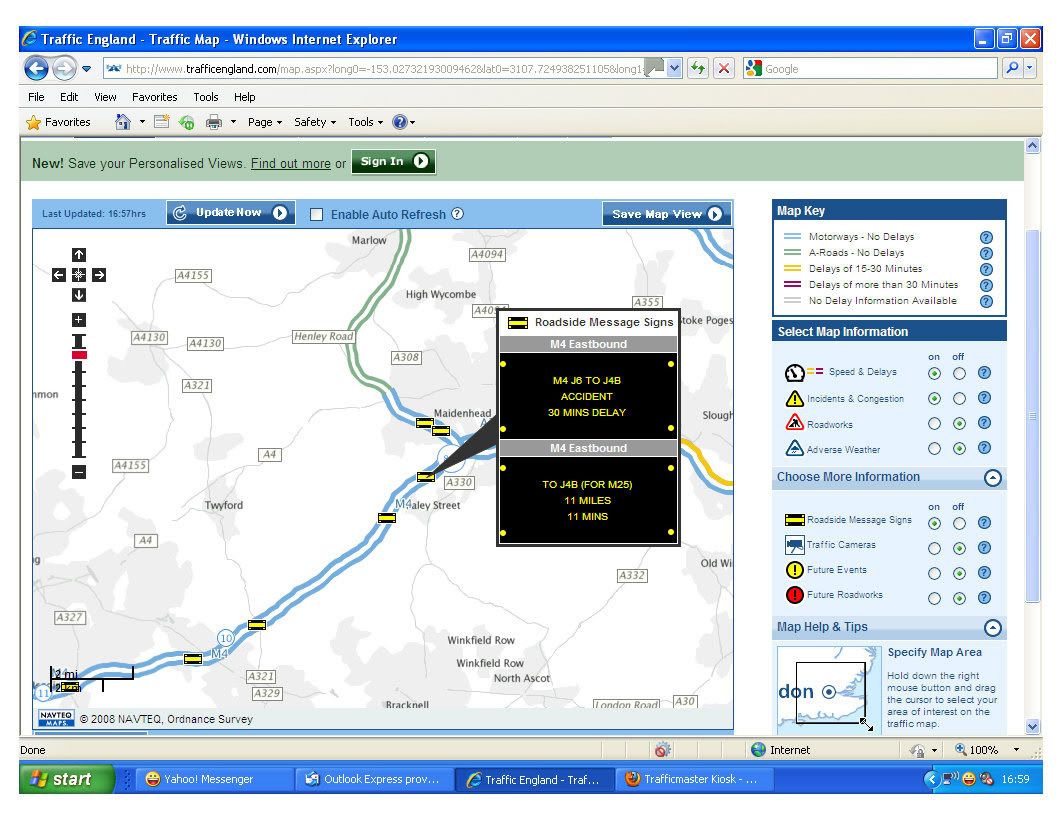Click the Home icon in the toolbar
Screen dimensions: 1063x822
(x=123, y=122)
